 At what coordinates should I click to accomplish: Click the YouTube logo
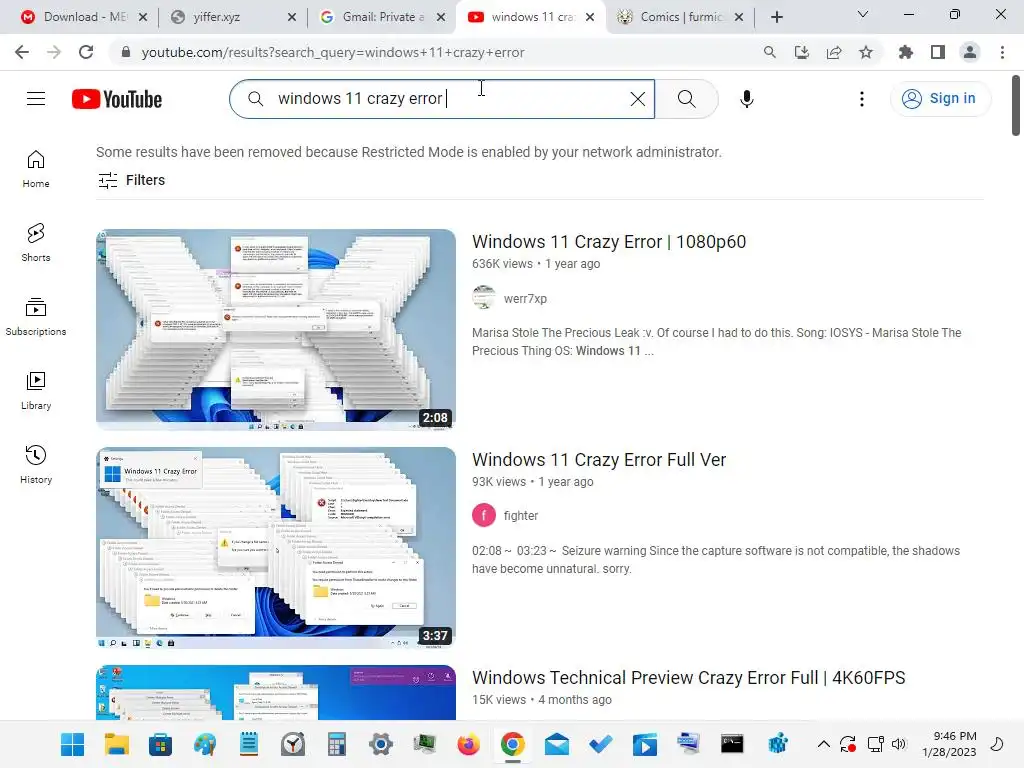117,99
